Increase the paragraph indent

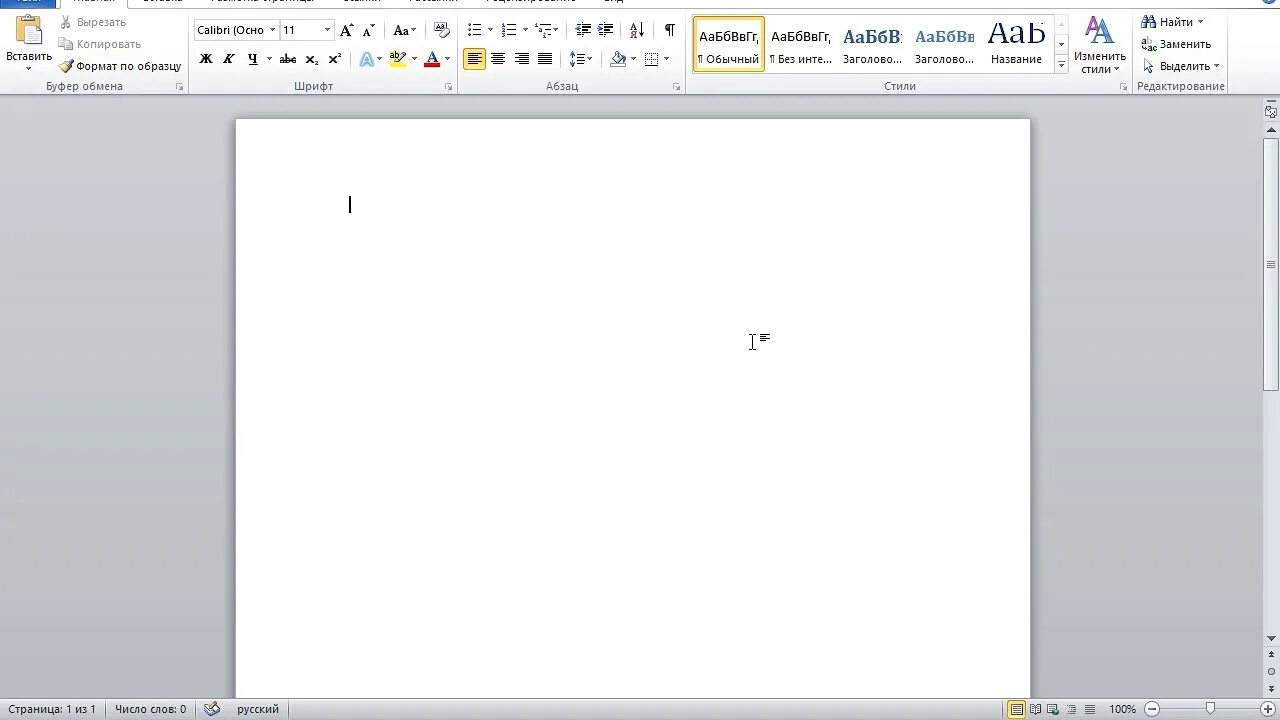tap(605, 30)
